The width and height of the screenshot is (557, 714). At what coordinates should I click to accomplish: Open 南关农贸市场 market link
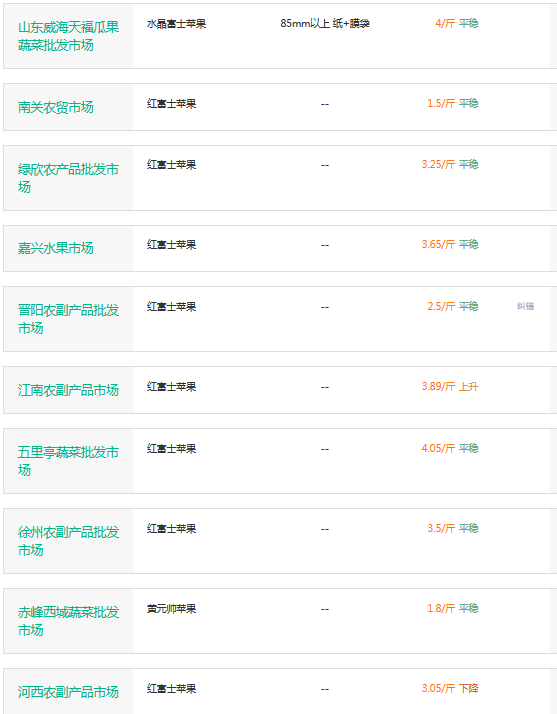click(x=56, y=107)
